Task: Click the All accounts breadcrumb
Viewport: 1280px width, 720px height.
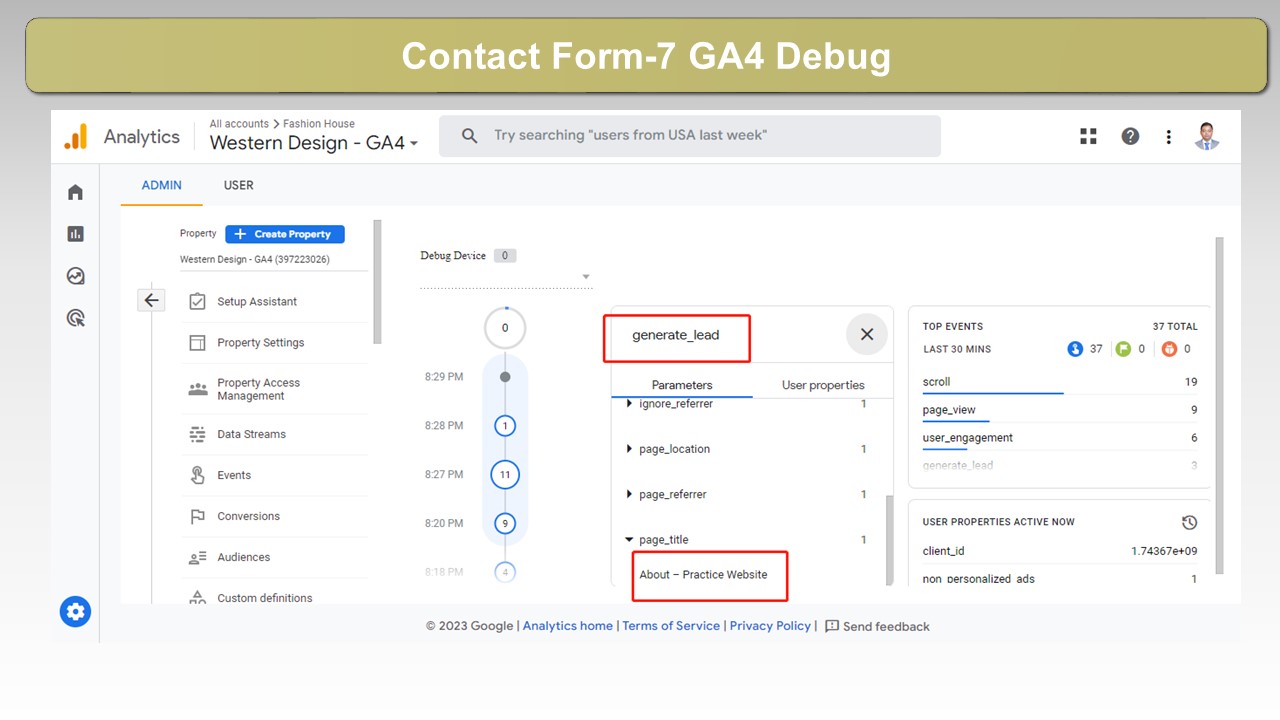Action: click(x=239, y=124)
